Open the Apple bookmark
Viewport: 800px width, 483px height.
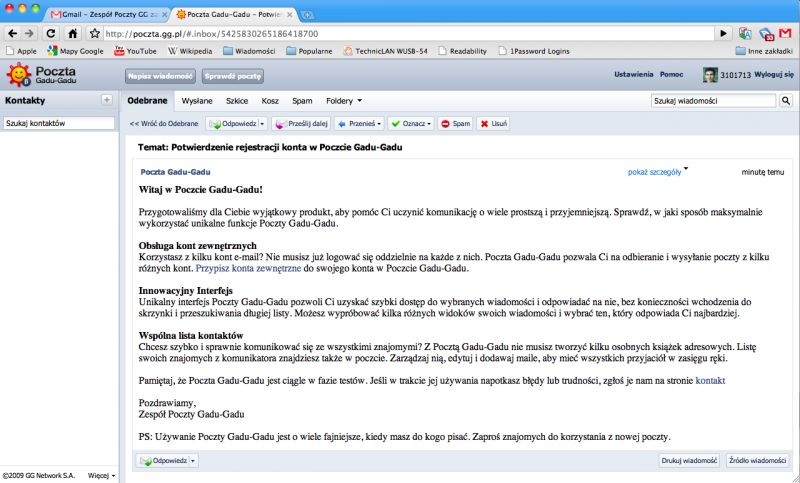21,51
